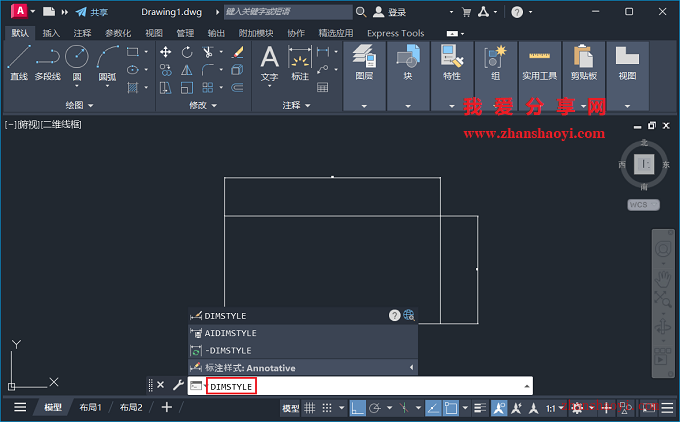The width and height of the screenshot is (680, 422).
Task: Select the Polyline (多段线) tool
Action: pos(48,62)
